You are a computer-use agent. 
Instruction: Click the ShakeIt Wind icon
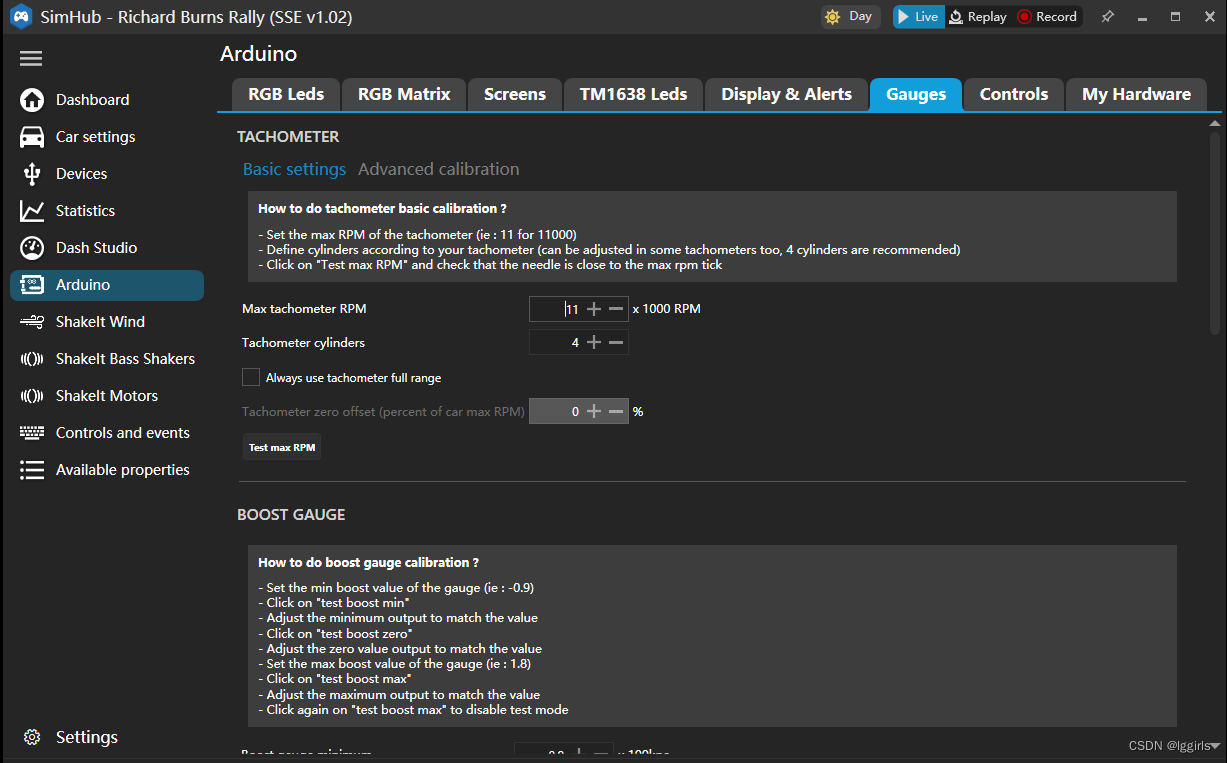coord(32,322)
